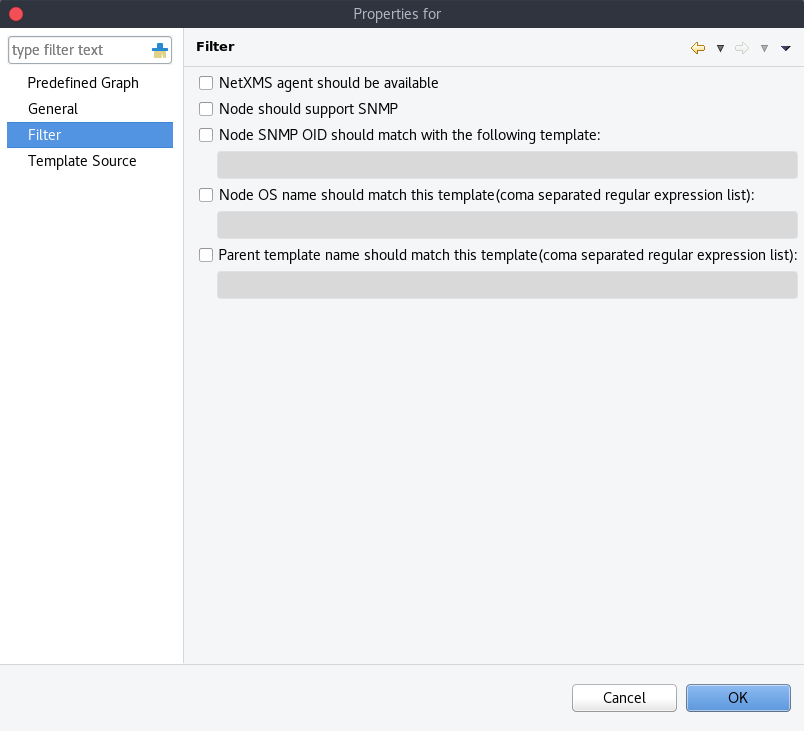
Task: Toggle the Node SNMP OID template checkbox
Action: 206,135
